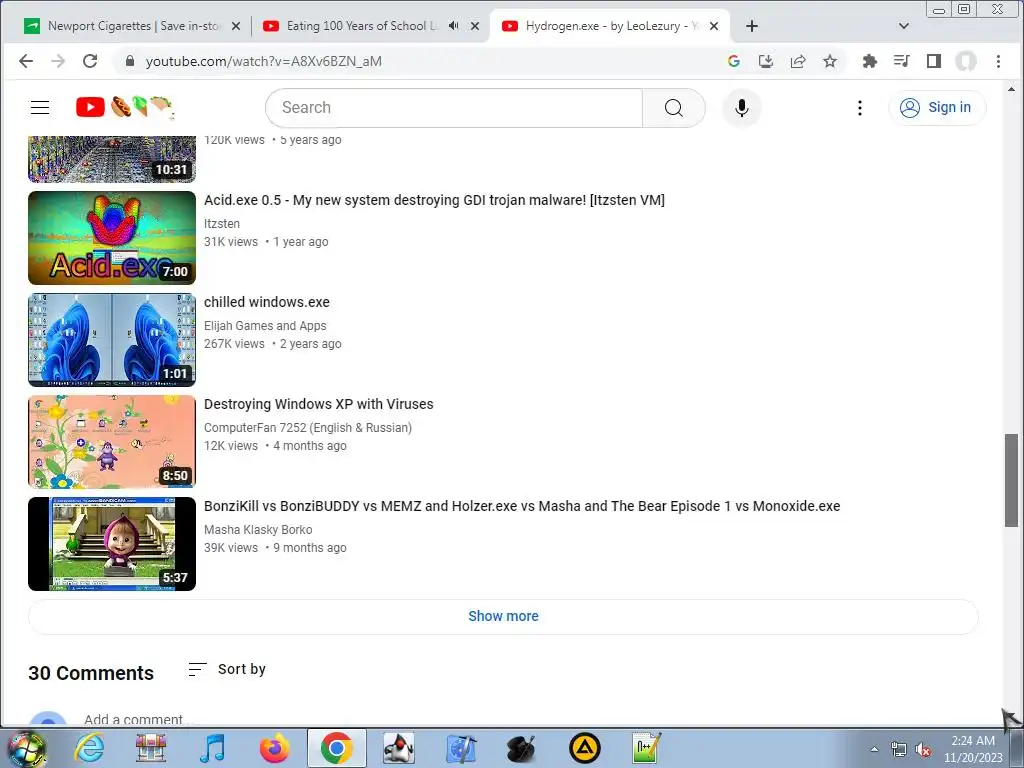Open Elijah Games and Apps channel
The image size is (1024, 768).
(265, 325)
